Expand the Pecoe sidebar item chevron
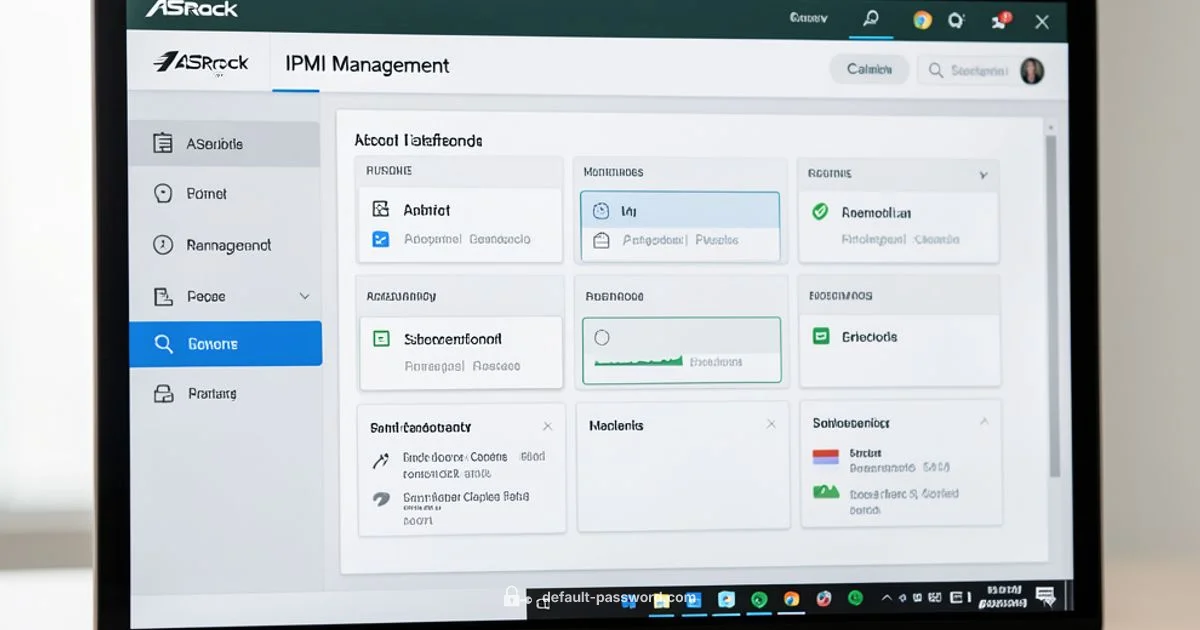1200x630 pixels. (x=305, y=297)
